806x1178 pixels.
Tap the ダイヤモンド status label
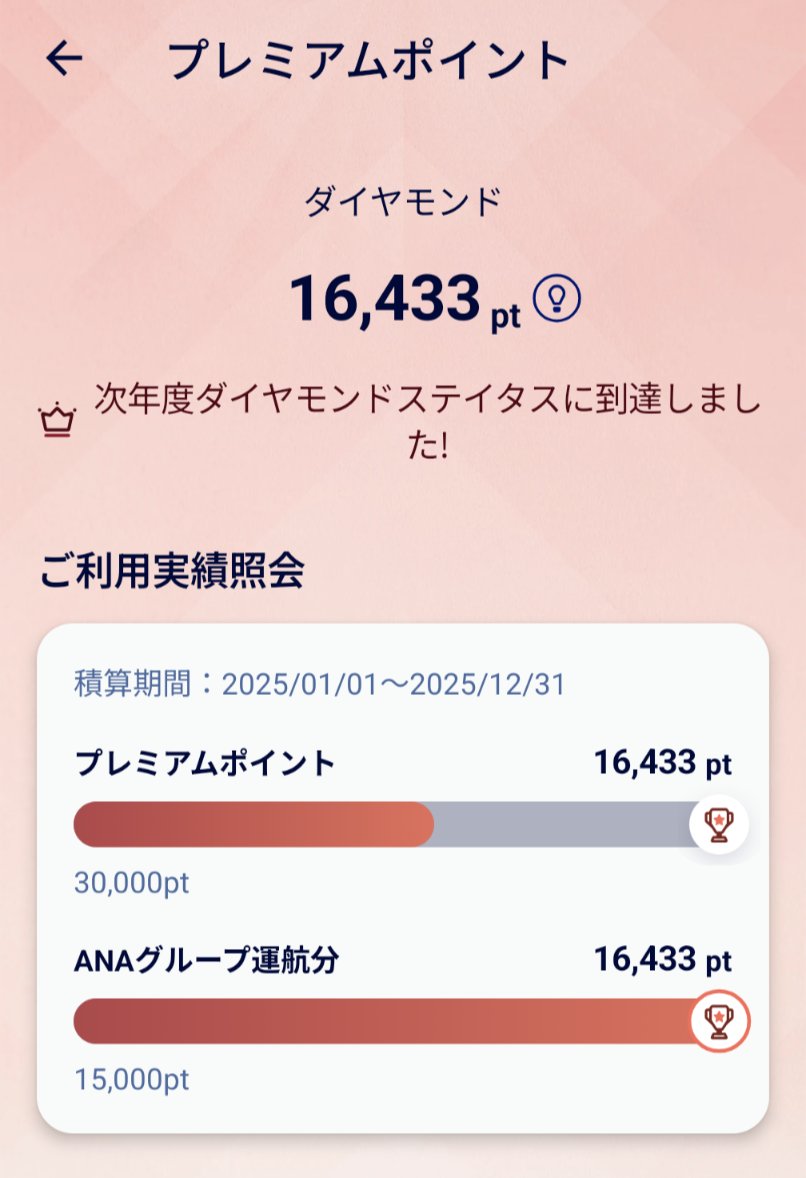point(403,203)
